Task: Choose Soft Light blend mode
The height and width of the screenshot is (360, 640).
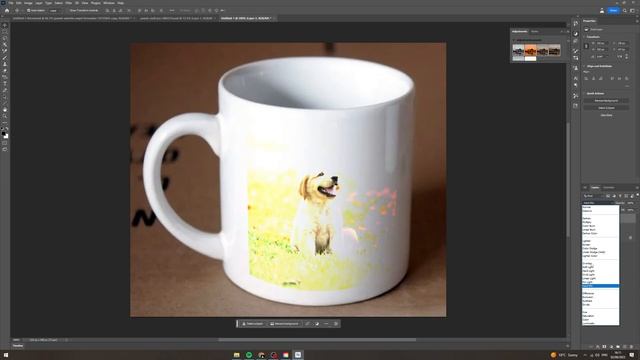Action: [600, 267]
